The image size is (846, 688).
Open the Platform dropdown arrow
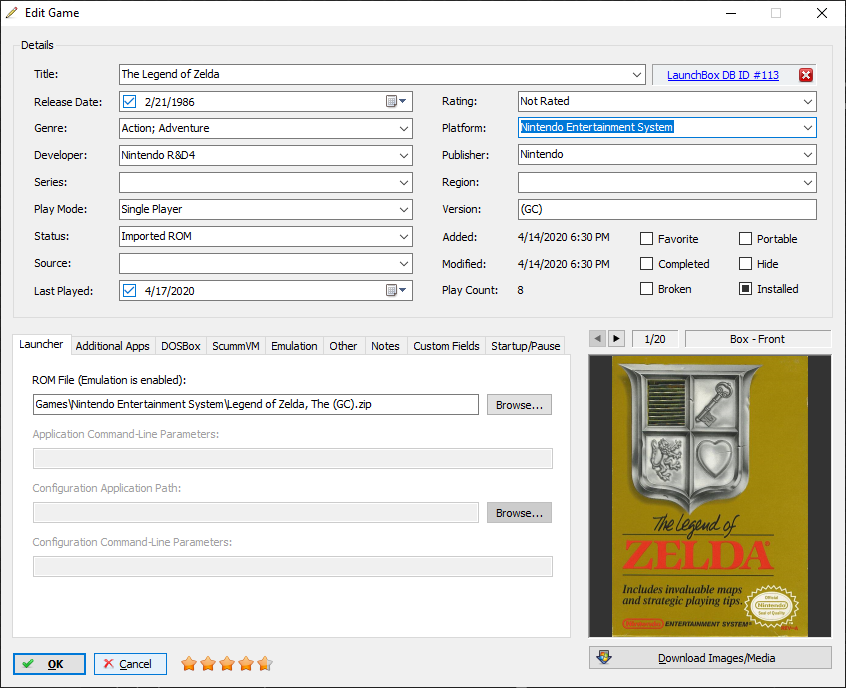(808, 128)
